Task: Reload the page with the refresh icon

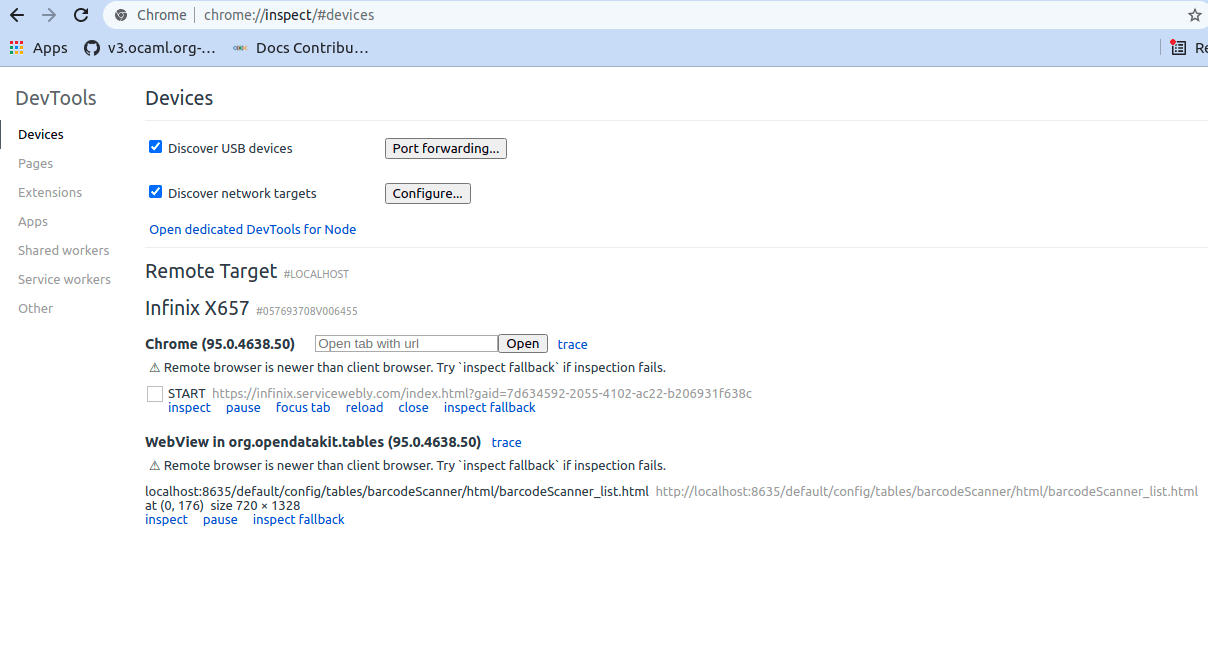Action: [x=81, y=15]
